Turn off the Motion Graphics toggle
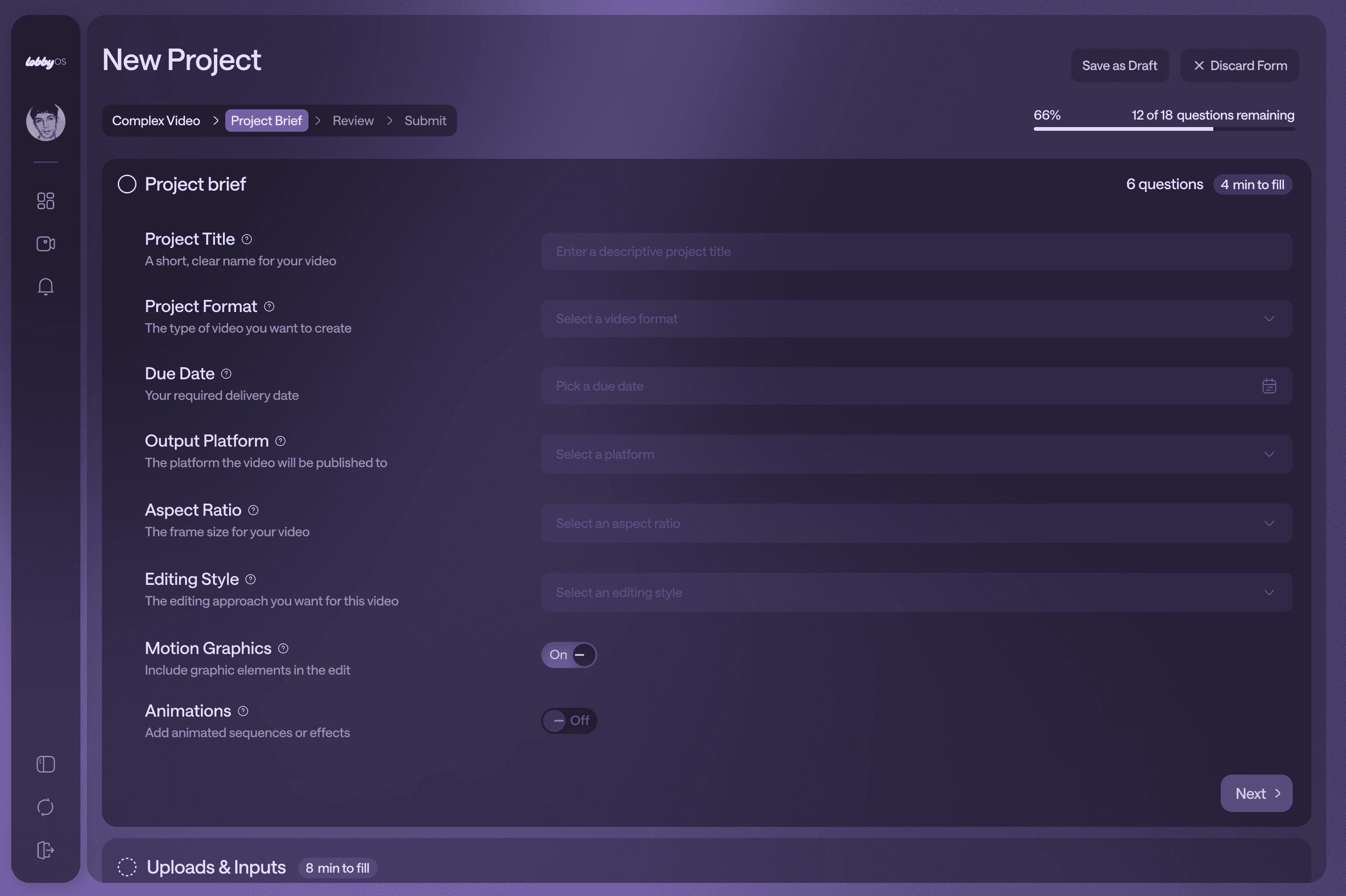Screen dimensions: 1346x896 click(x=569, y=655)
